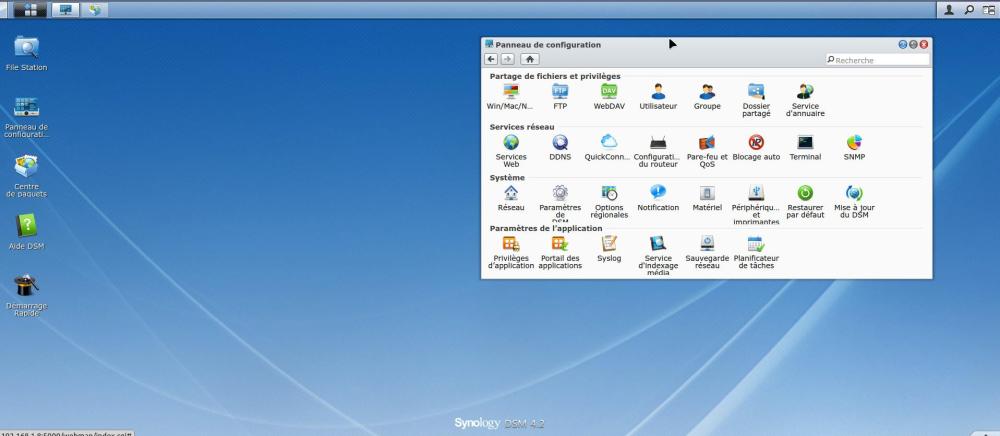Open Blocage auto settings
Image resolution: width=1000 pixels, height=436 pixels.
756,147
